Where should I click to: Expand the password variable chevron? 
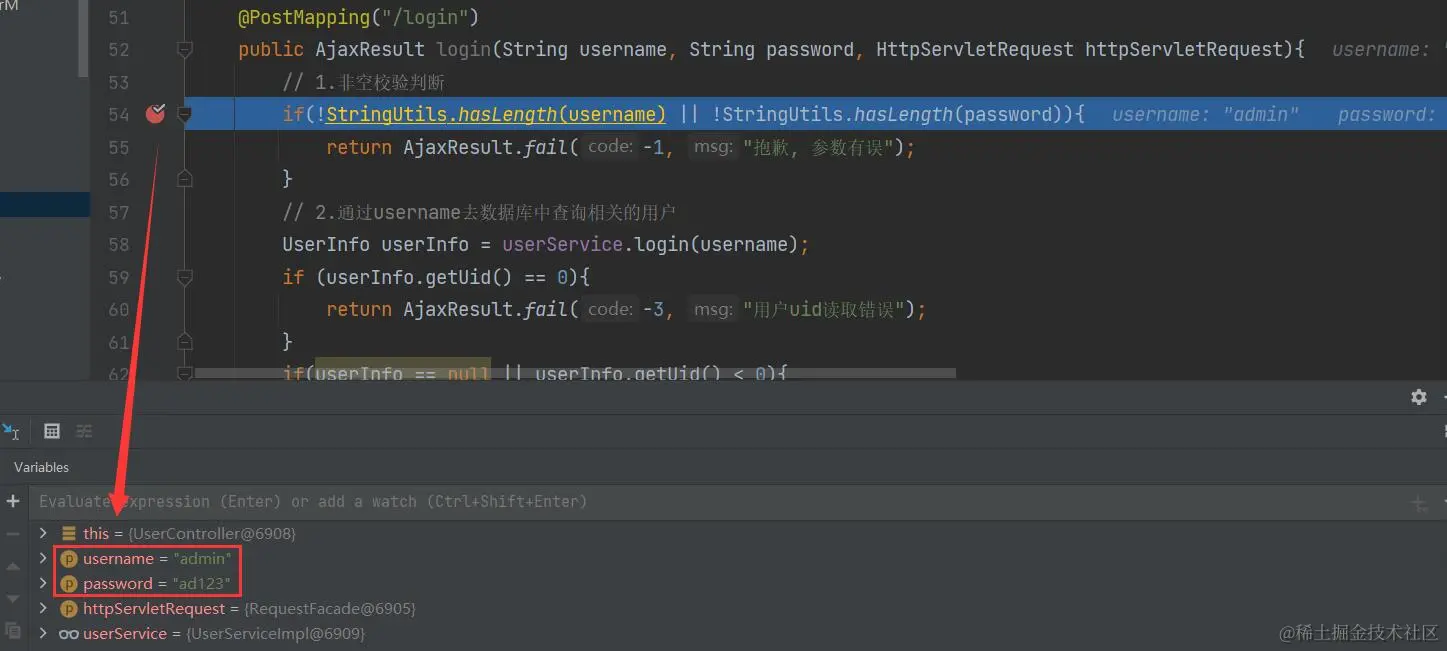(43, 583)
